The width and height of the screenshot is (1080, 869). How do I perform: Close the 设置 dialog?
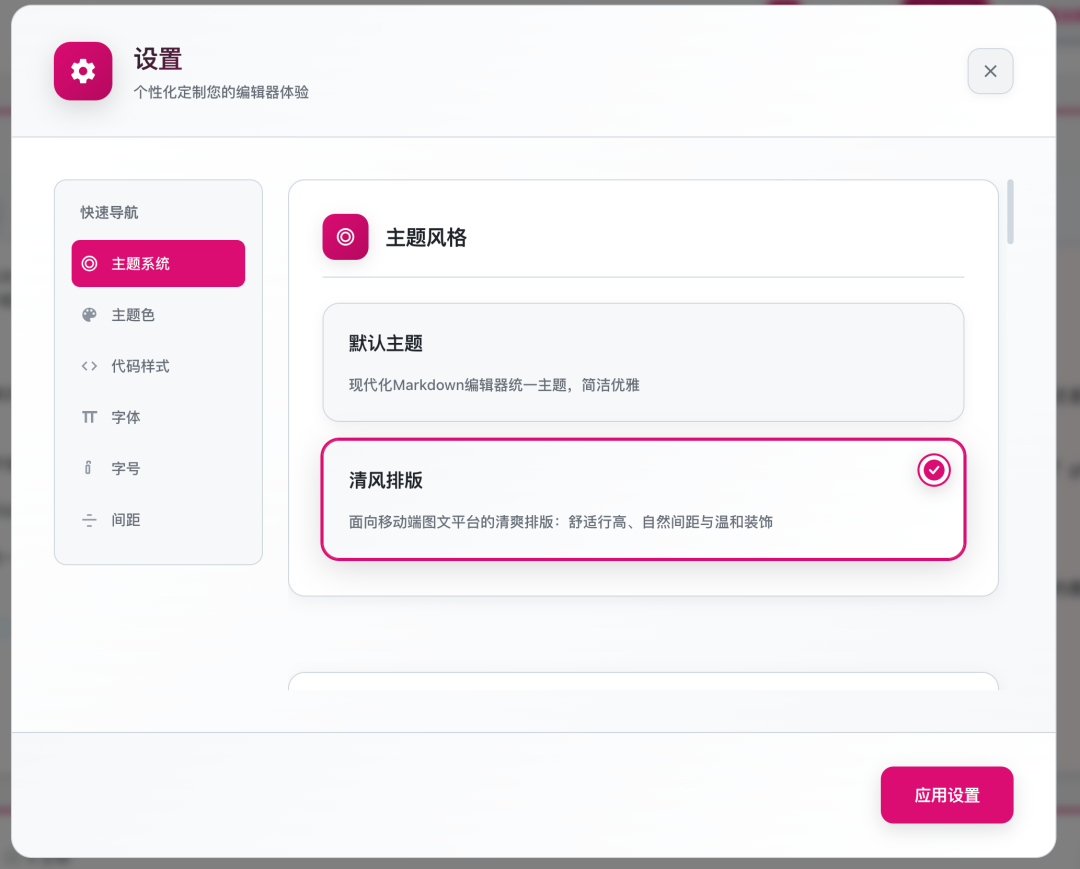tap(990, 71)
